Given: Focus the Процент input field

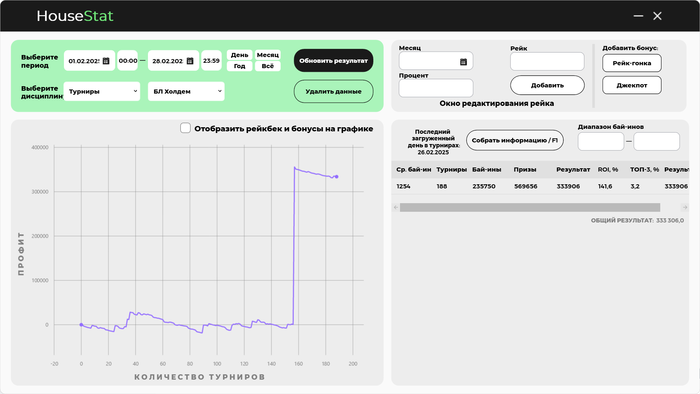Looking at the screenshot, I should point(436,88).
